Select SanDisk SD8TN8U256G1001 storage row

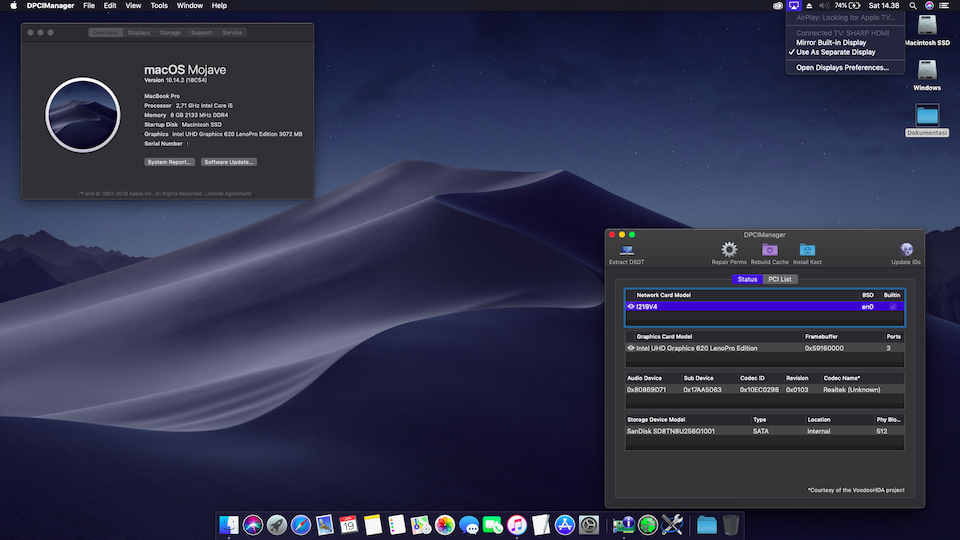coord(765,431)
